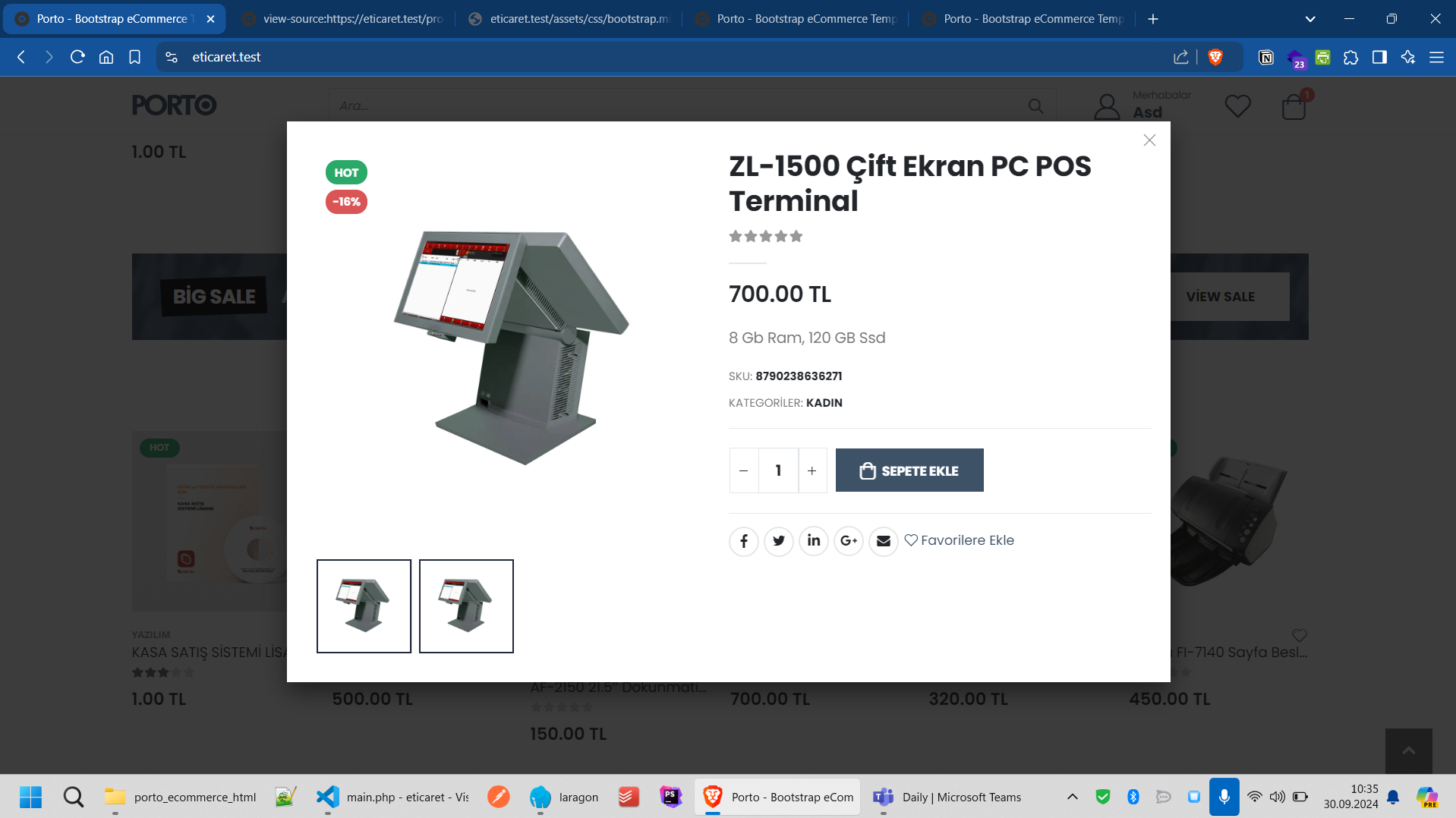
Task: Switch to view-source eticaret.test tab
Action: pyautogui.click(x=342, y=19)
